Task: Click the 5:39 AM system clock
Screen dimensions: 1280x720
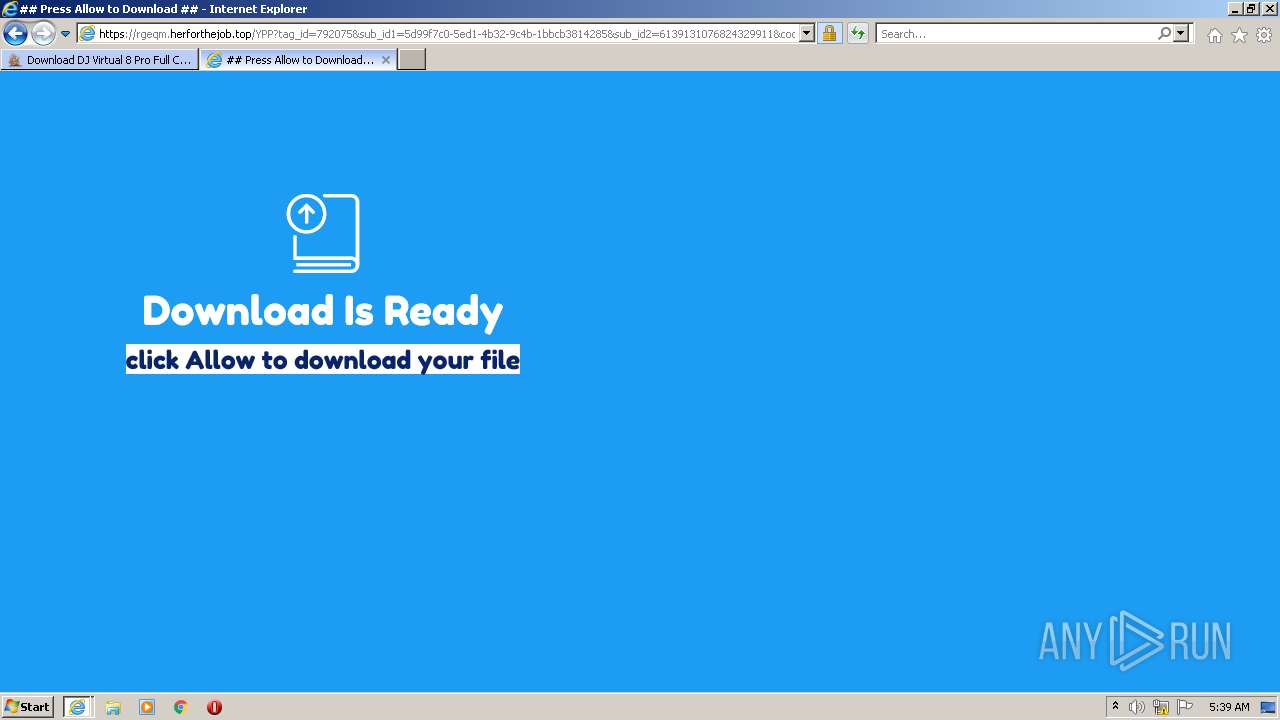Action: pos(1229,707)
